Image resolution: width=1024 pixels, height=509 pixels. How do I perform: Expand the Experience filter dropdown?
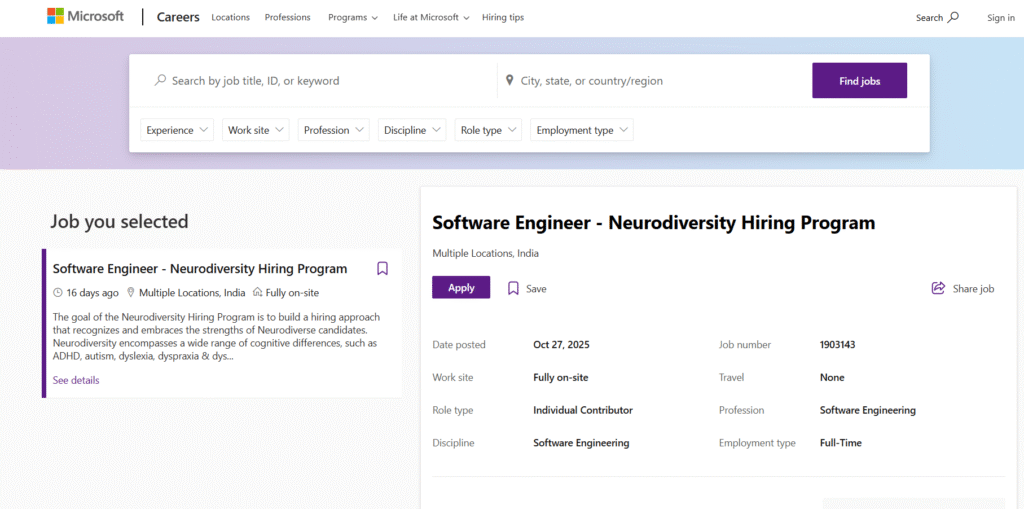[177, 130]
